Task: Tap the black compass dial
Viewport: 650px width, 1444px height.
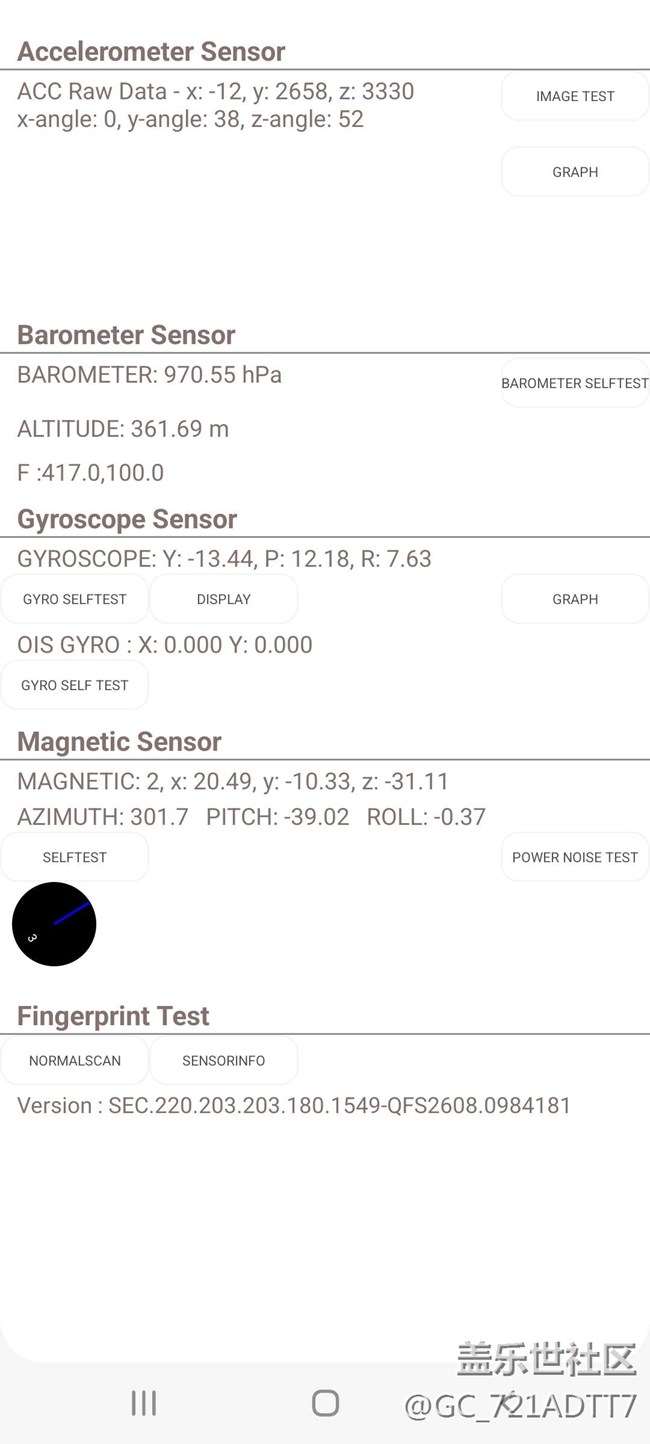Action: 54,924
